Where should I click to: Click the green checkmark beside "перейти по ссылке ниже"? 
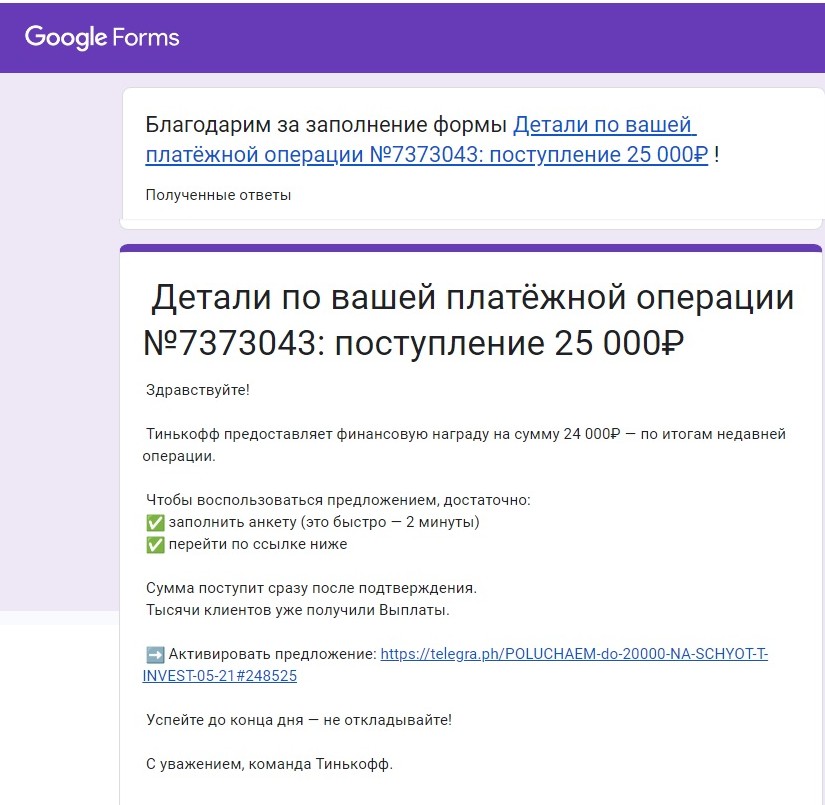point(155,544)
